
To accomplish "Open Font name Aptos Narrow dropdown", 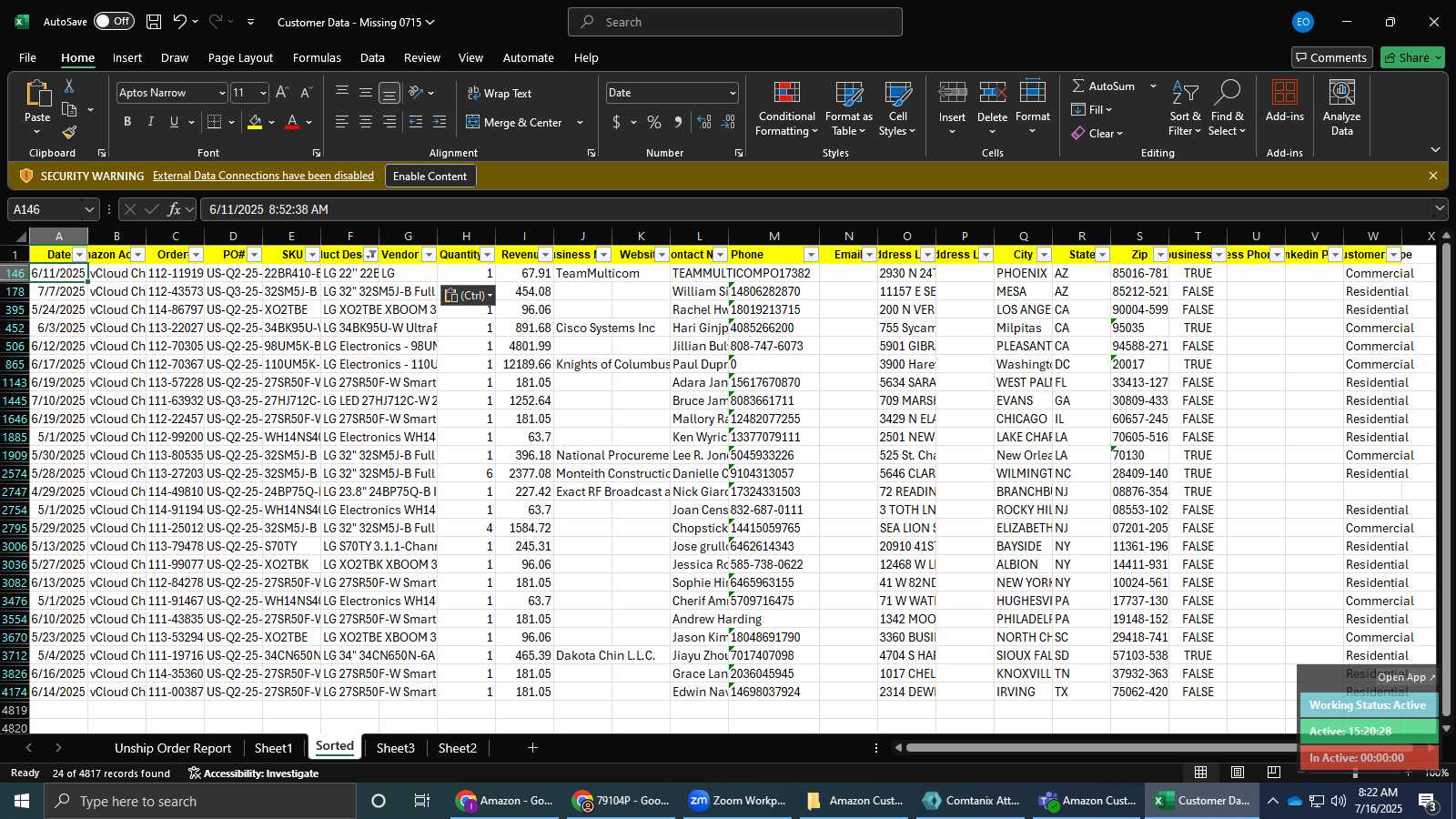I will [x=221, y=93].
